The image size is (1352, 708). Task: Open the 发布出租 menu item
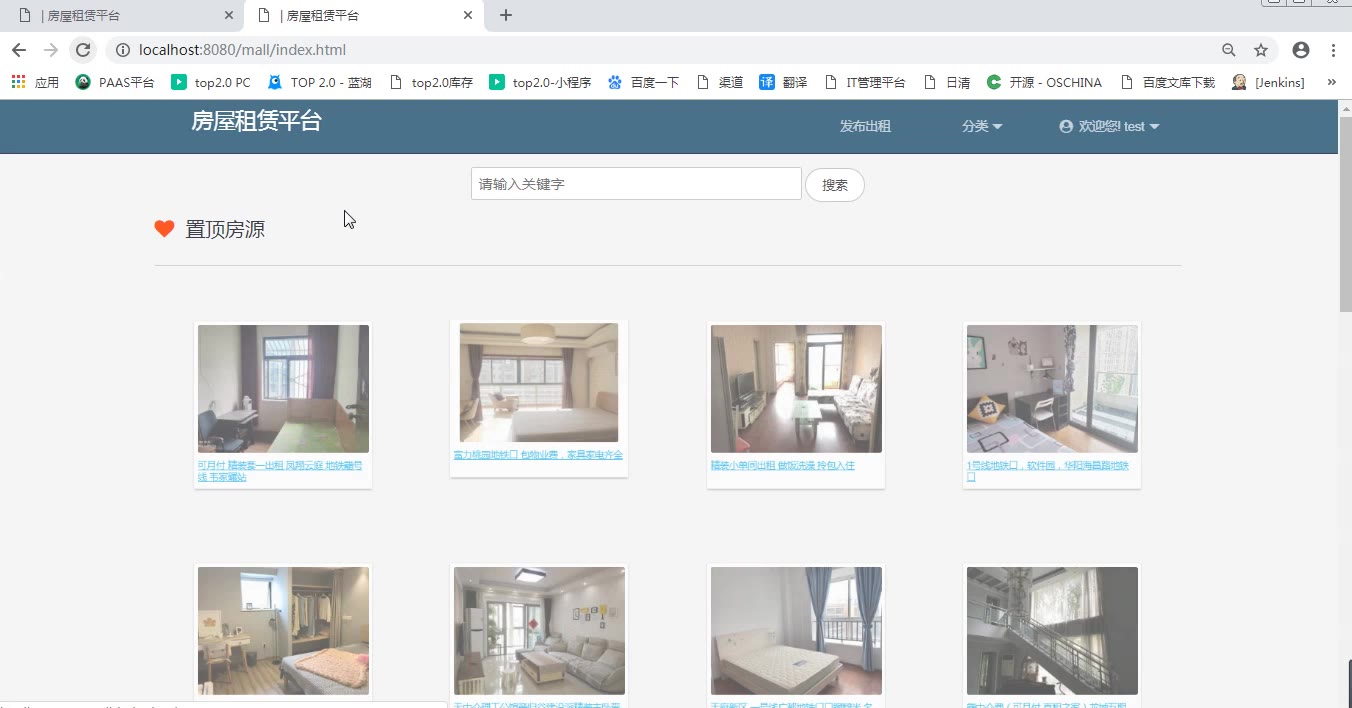pyautogui.click(x=865, y=126)
